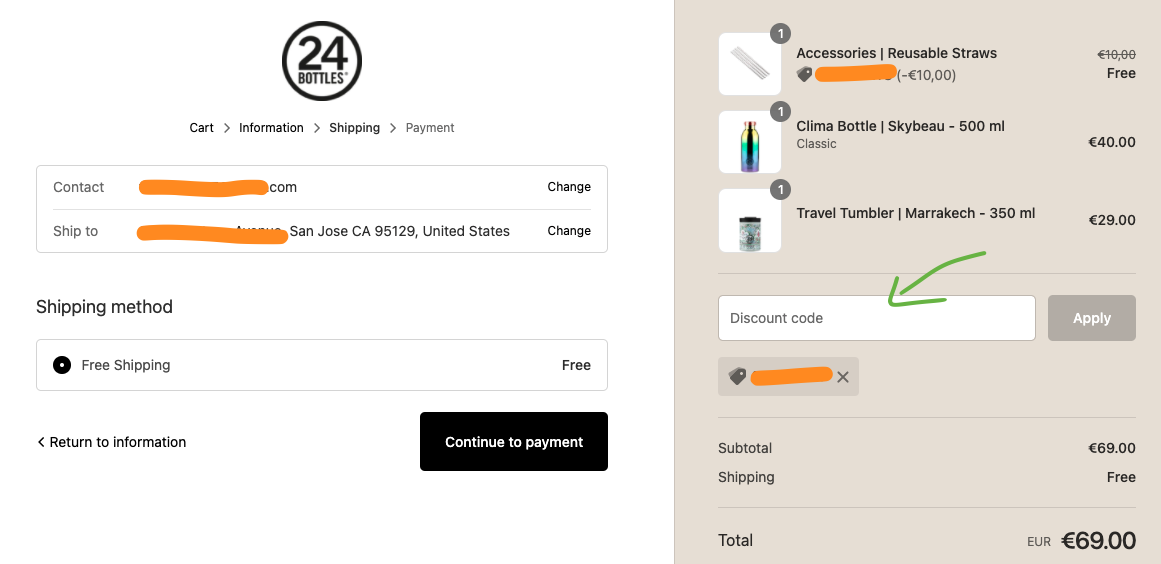
Task: Remove the applied discount code tag
Action: [x=843, y=377]
